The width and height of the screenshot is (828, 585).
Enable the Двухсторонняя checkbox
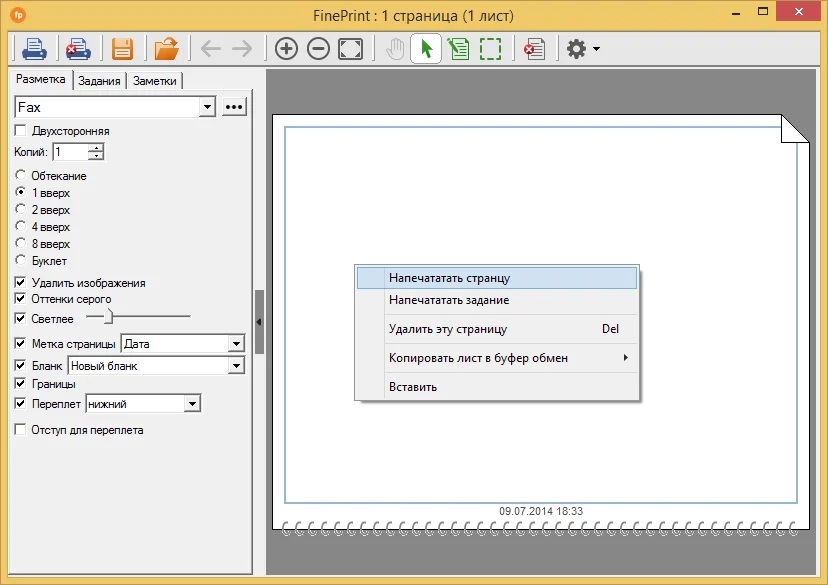tap(20, 131)
